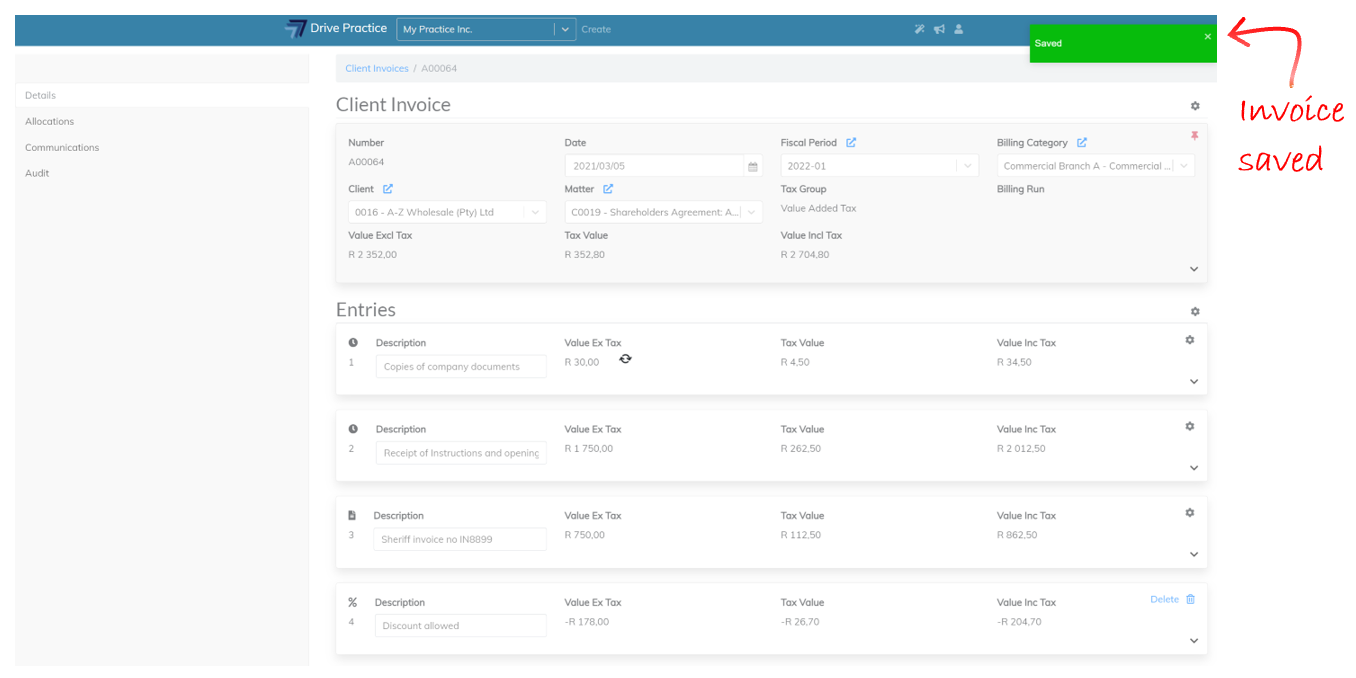Dismiss the green Saved notification

point(1207,37)
